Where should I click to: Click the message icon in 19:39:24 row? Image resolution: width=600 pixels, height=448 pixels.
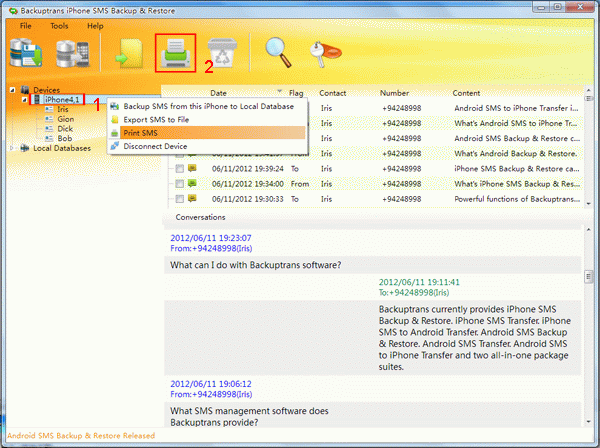pos(192,168)
